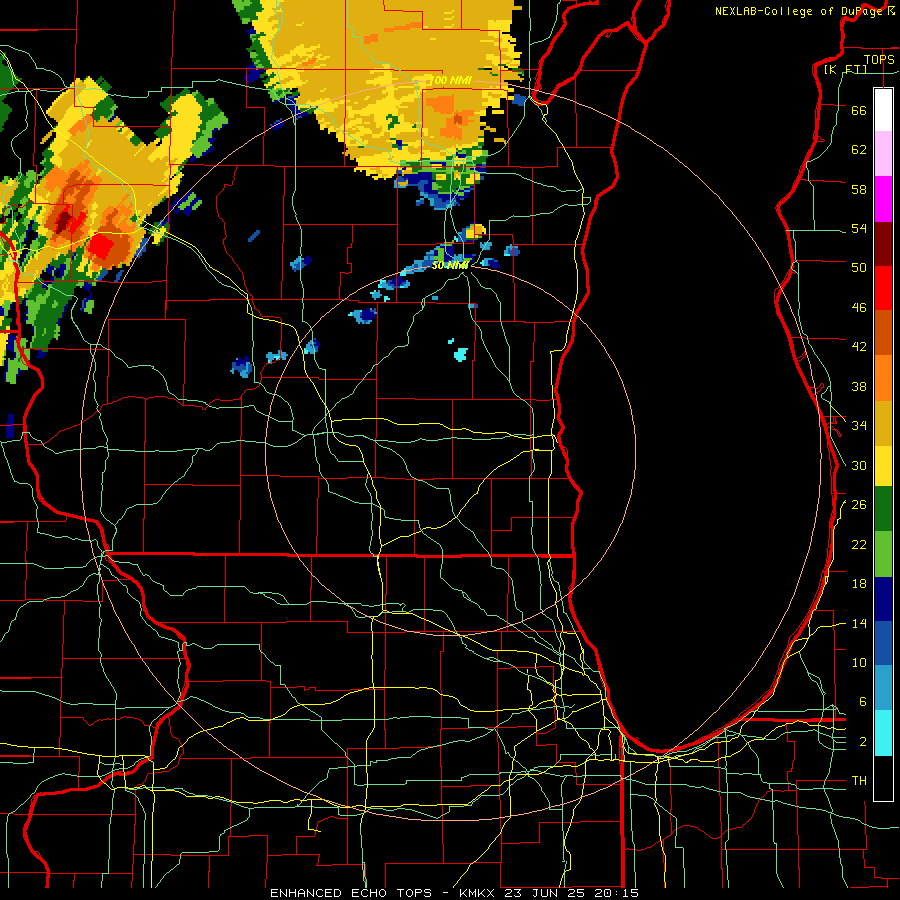900x900 pixels.
Task: Click the "62" legend value
Action: (859, 150)
